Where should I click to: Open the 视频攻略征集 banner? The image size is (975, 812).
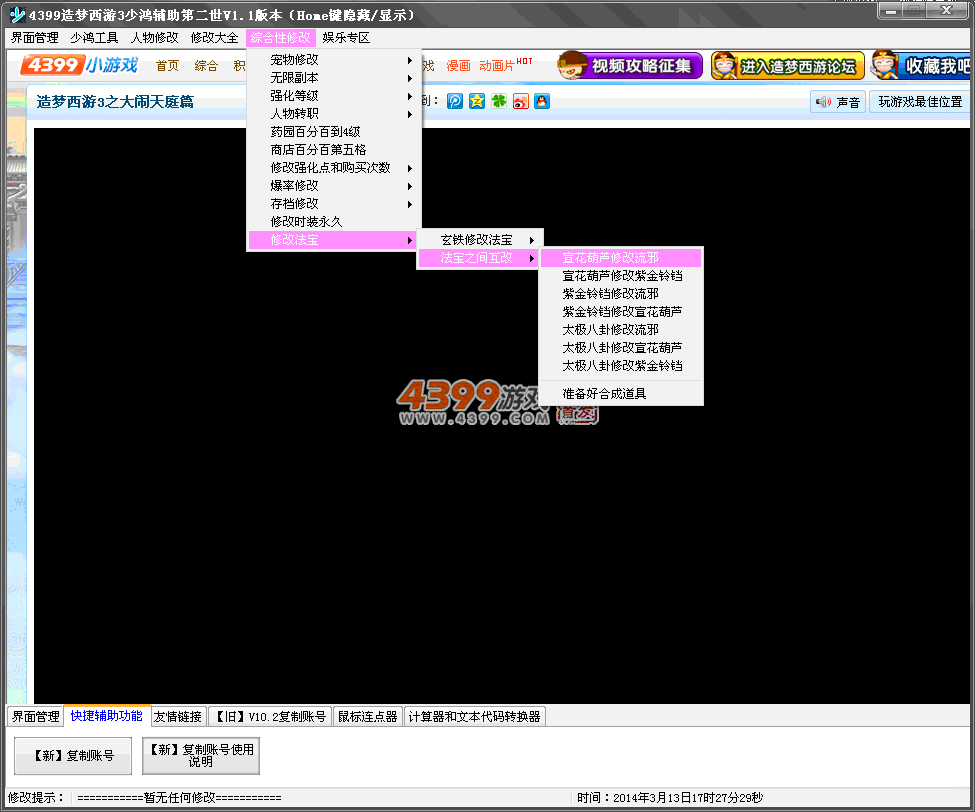[x=630, y=65]
